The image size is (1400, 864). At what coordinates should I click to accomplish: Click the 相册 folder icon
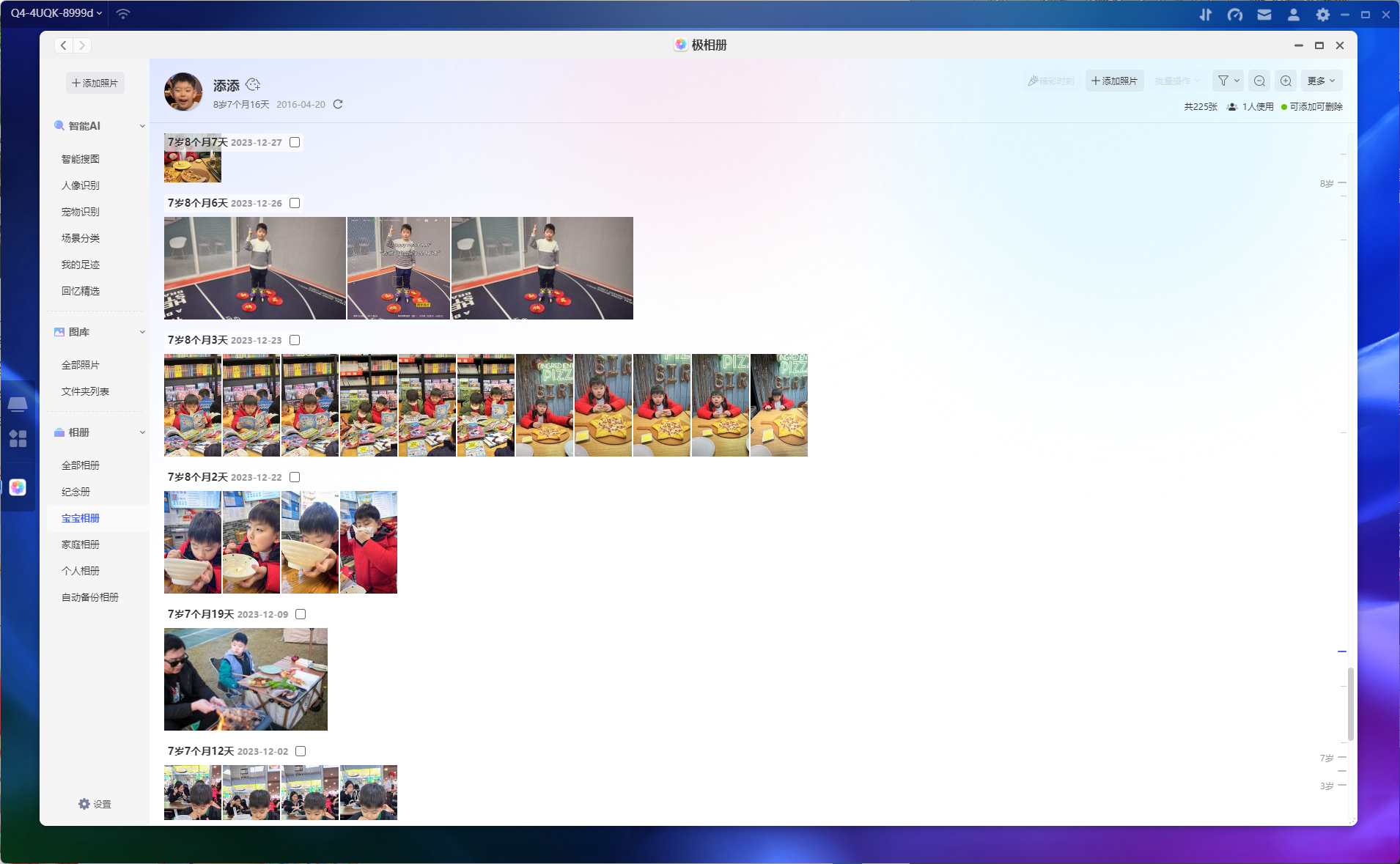[59, 432]
